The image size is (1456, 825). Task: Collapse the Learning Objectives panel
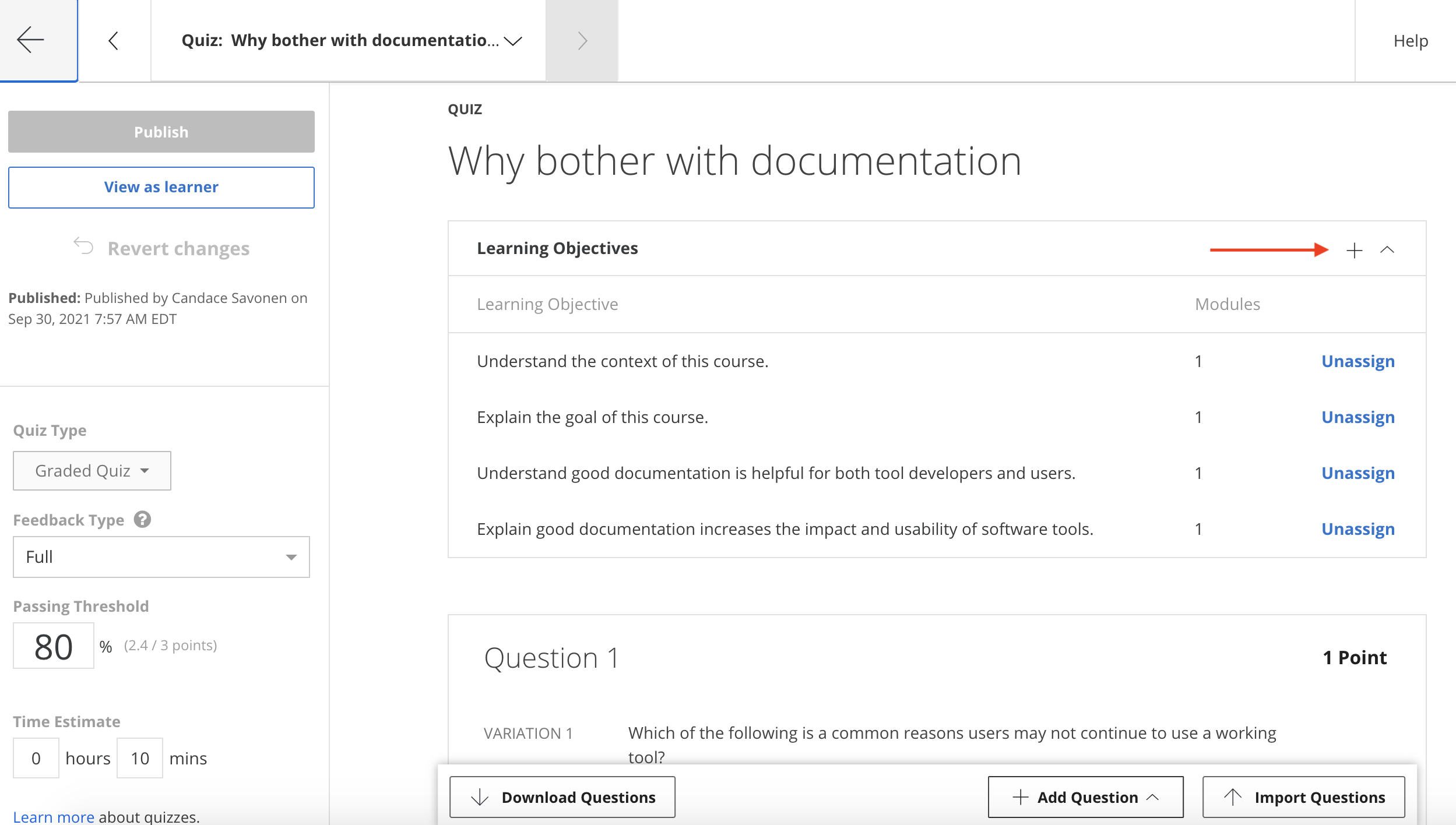point(1387,250)
